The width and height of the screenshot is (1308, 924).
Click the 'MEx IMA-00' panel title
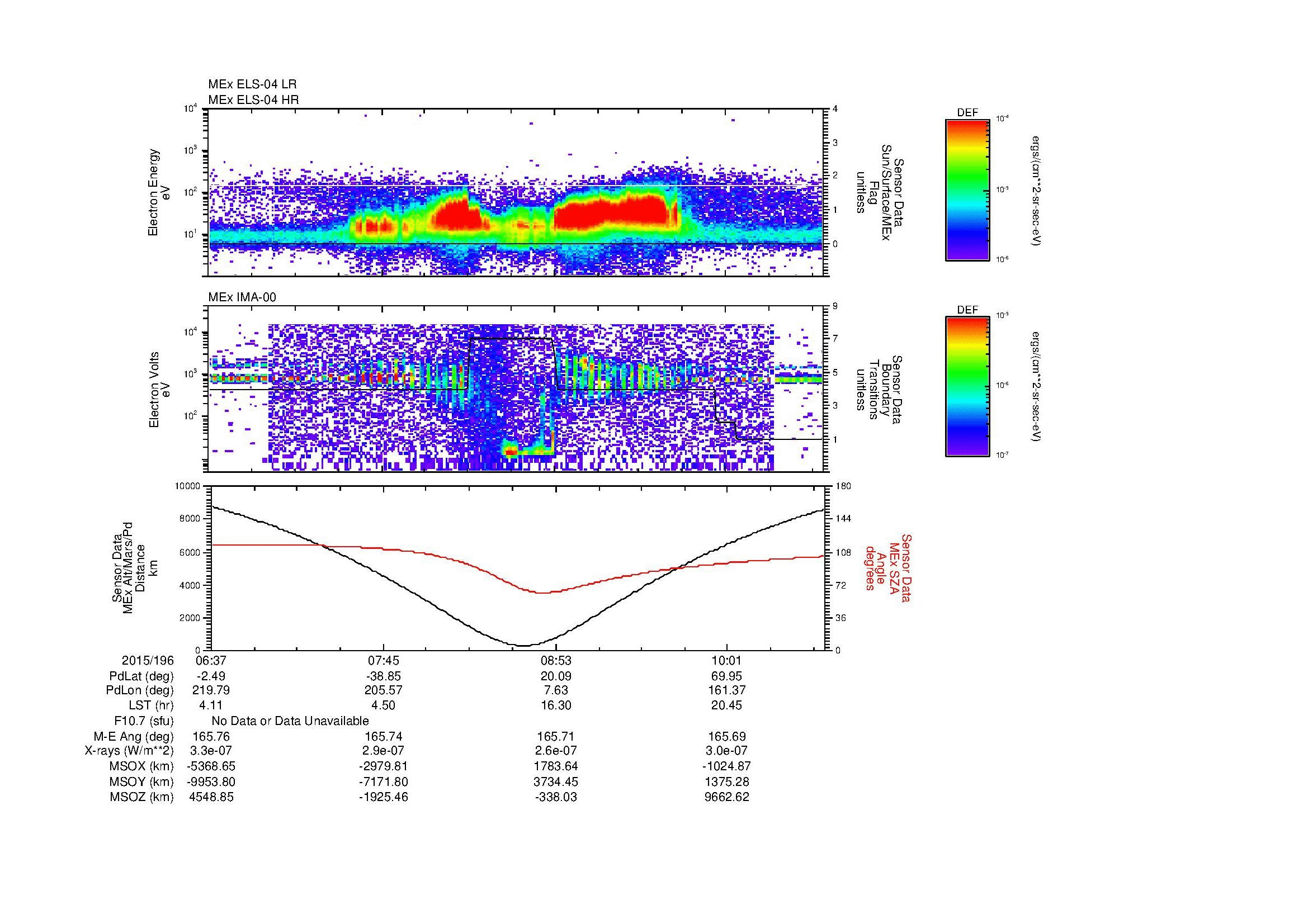(242, 297)
